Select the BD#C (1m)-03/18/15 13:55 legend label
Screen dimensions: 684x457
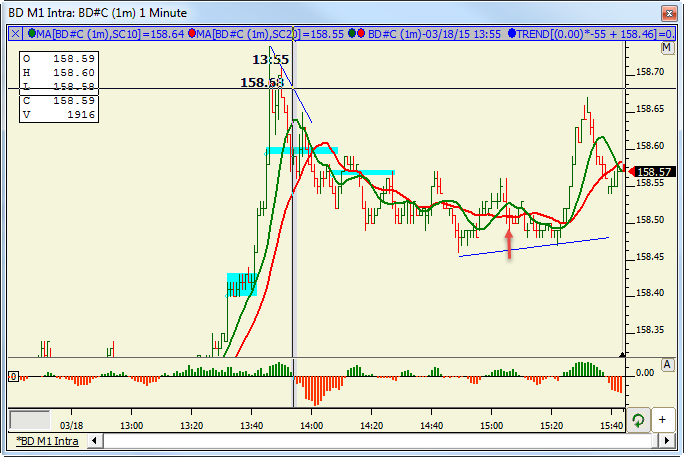pyautogui.click(x=434, y=34)
